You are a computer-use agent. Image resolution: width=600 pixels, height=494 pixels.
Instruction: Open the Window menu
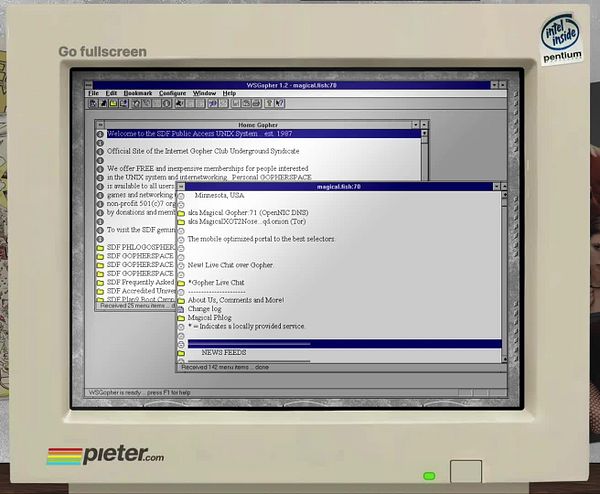pyautogui.click(x=204, y=93)
